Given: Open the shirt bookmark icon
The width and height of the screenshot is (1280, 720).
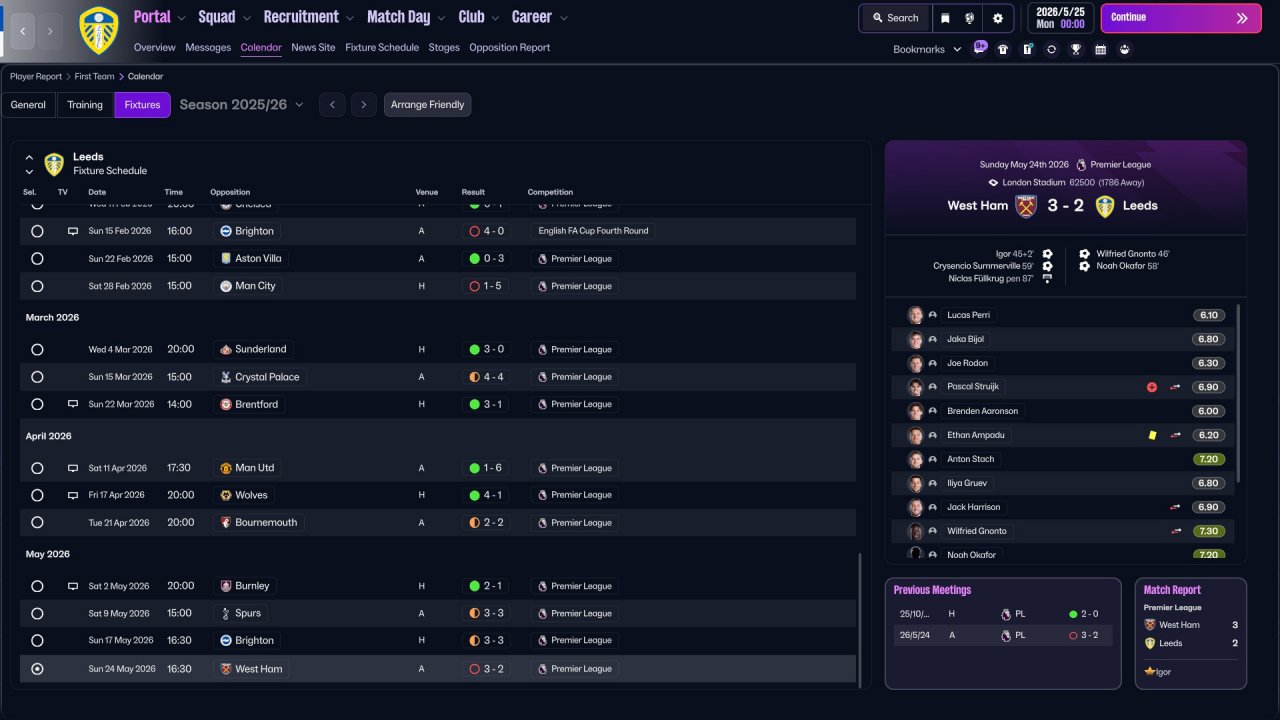Looking at the screenshot, I should [1003, 49].
